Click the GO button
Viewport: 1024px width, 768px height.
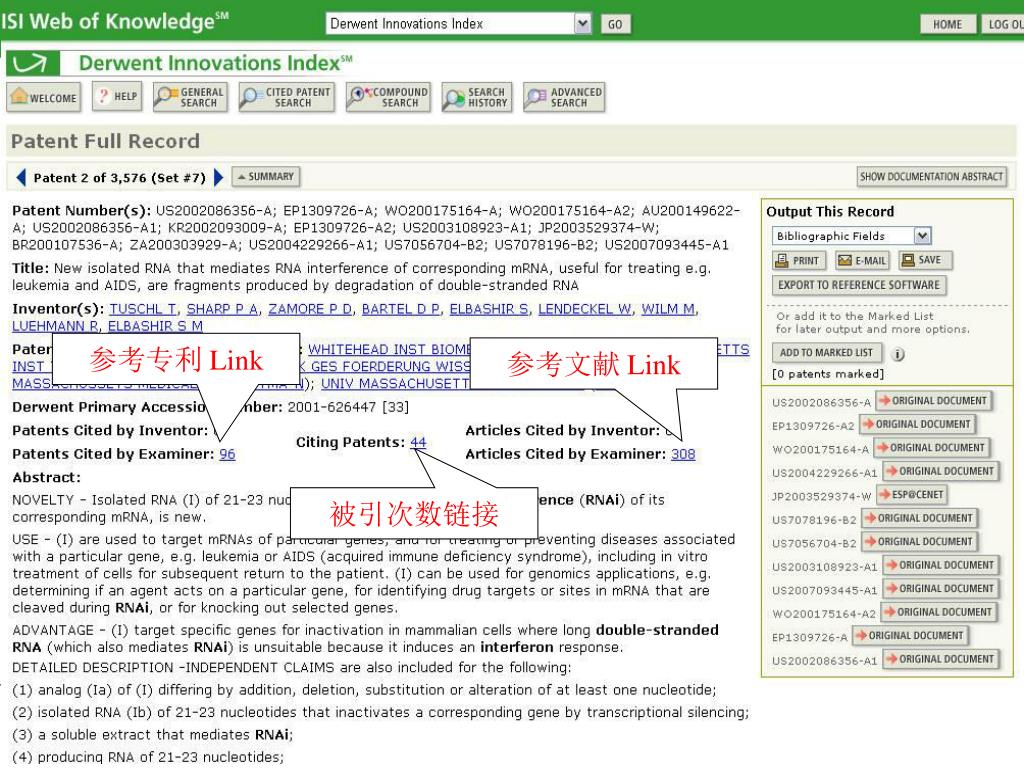[615, 24]
